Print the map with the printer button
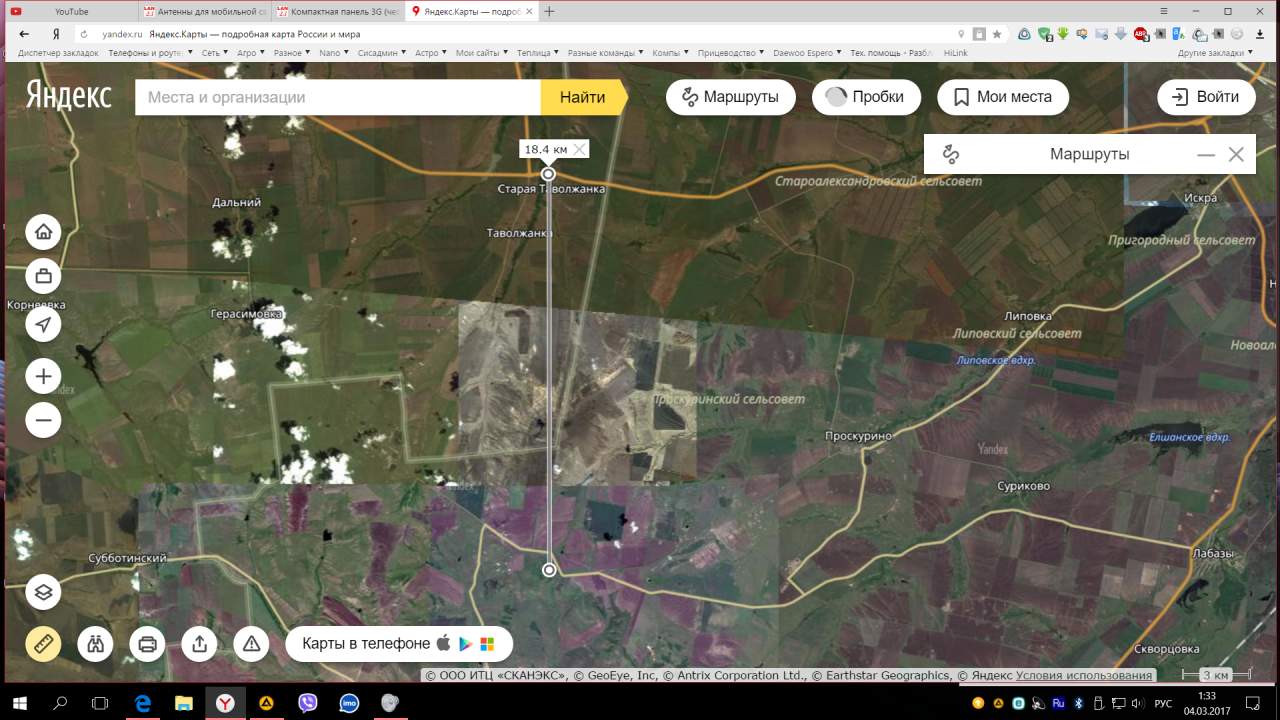The height and width of the screenshot is (720, 1280). [148, 644]
